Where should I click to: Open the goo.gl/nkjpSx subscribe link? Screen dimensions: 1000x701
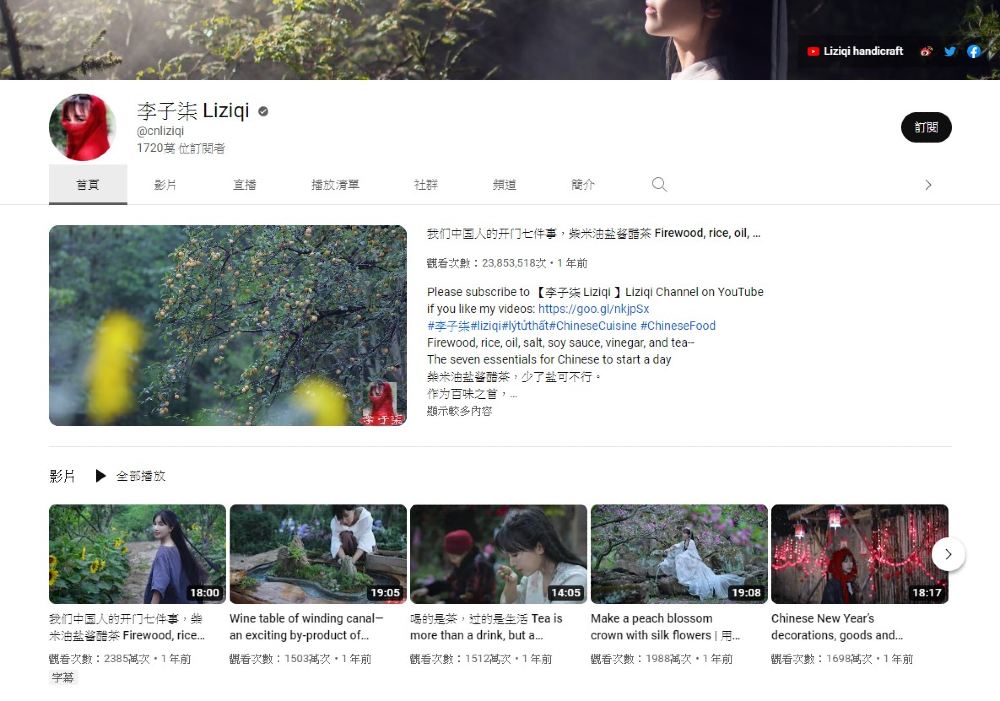pyautogui.click(x=593, y=309)
